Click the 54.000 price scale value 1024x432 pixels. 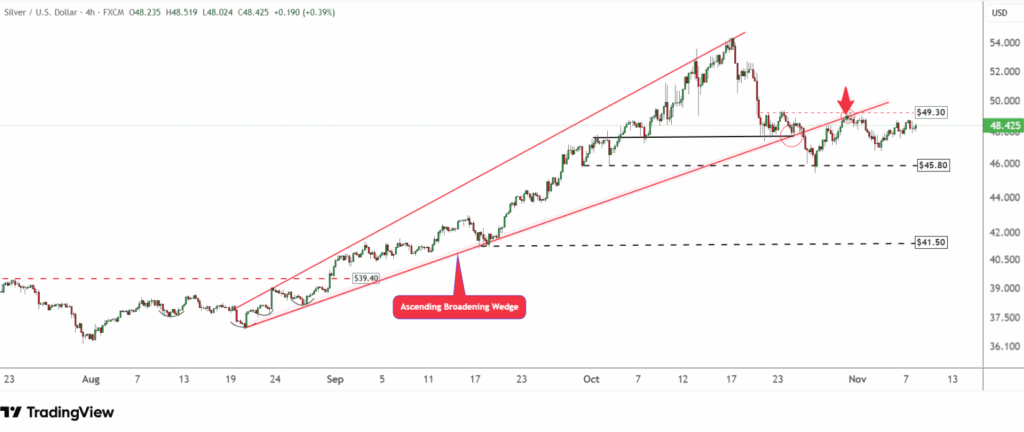pyautogui.click(x=1002, y=43)
